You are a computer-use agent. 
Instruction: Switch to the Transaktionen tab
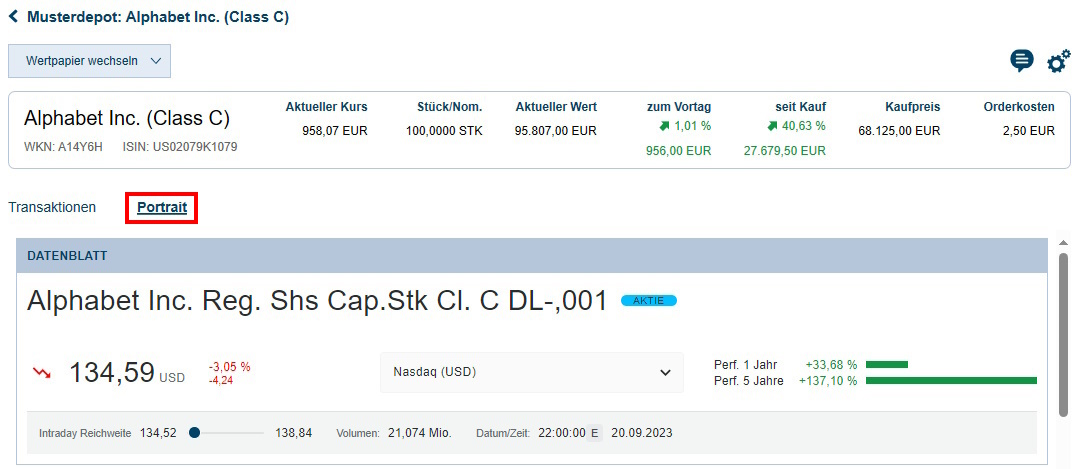coord(52,207)
